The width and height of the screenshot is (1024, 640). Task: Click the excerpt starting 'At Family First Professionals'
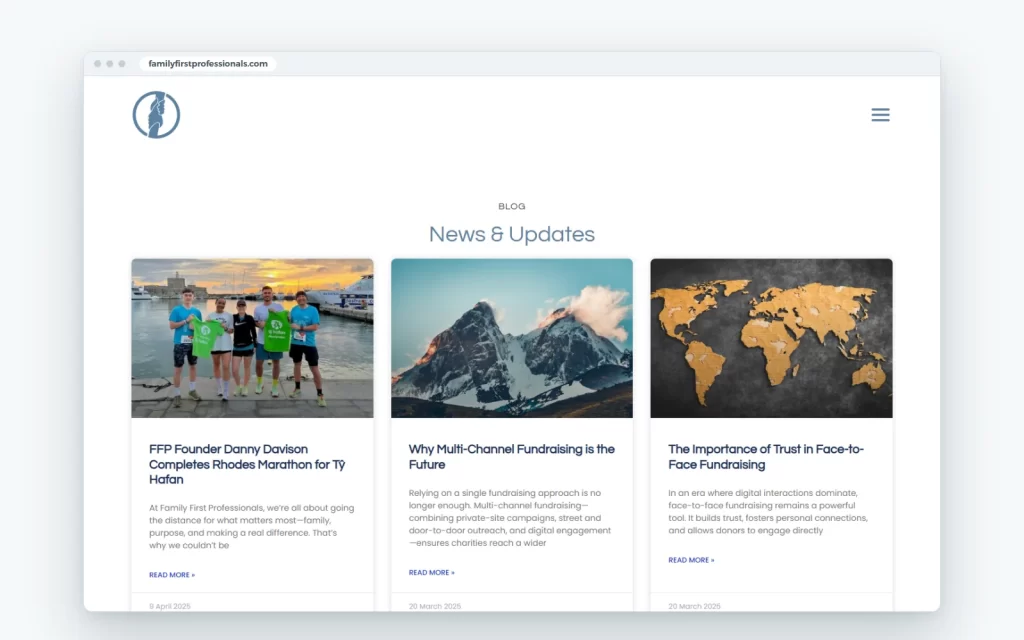[251, 526]
